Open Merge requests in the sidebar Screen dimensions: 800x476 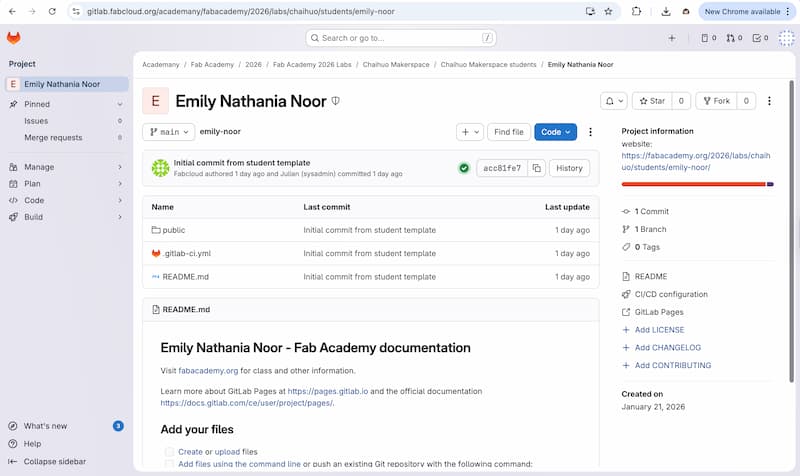(x=66, y=138)
